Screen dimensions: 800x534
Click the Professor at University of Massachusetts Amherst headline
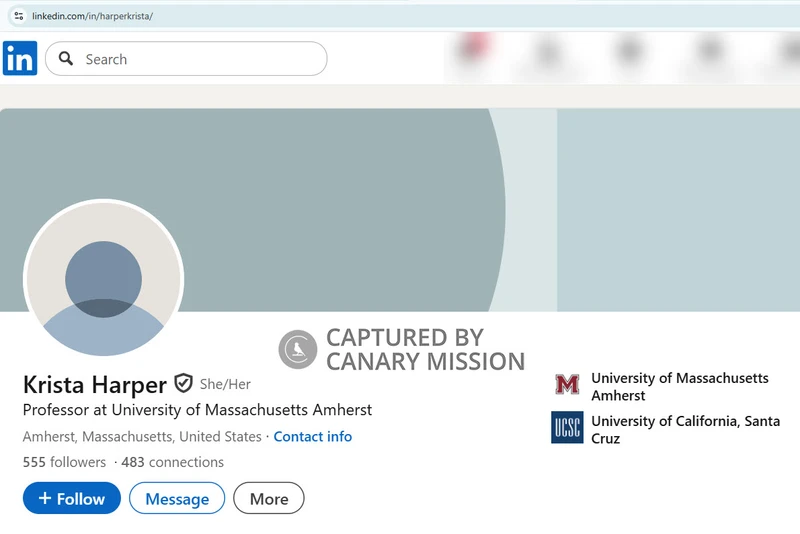(x=197, y=410)
